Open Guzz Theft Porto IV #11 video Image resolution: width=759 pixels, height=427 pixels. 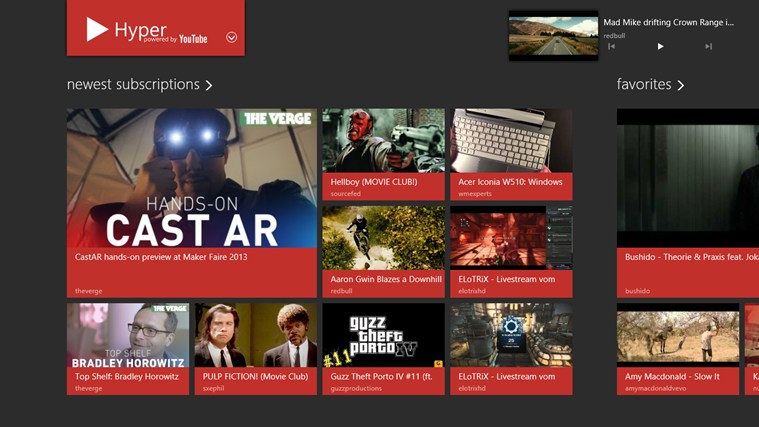[383, 349]
